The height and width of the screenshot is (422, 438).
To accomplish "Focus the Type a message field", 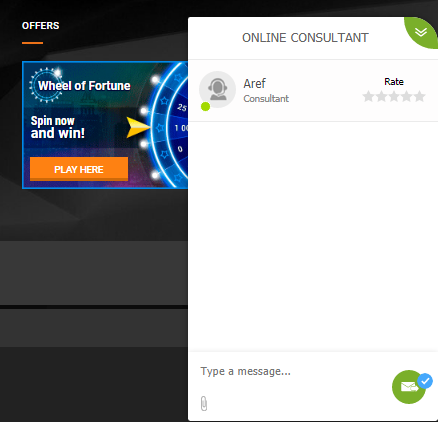I will (x=293, y=371).
